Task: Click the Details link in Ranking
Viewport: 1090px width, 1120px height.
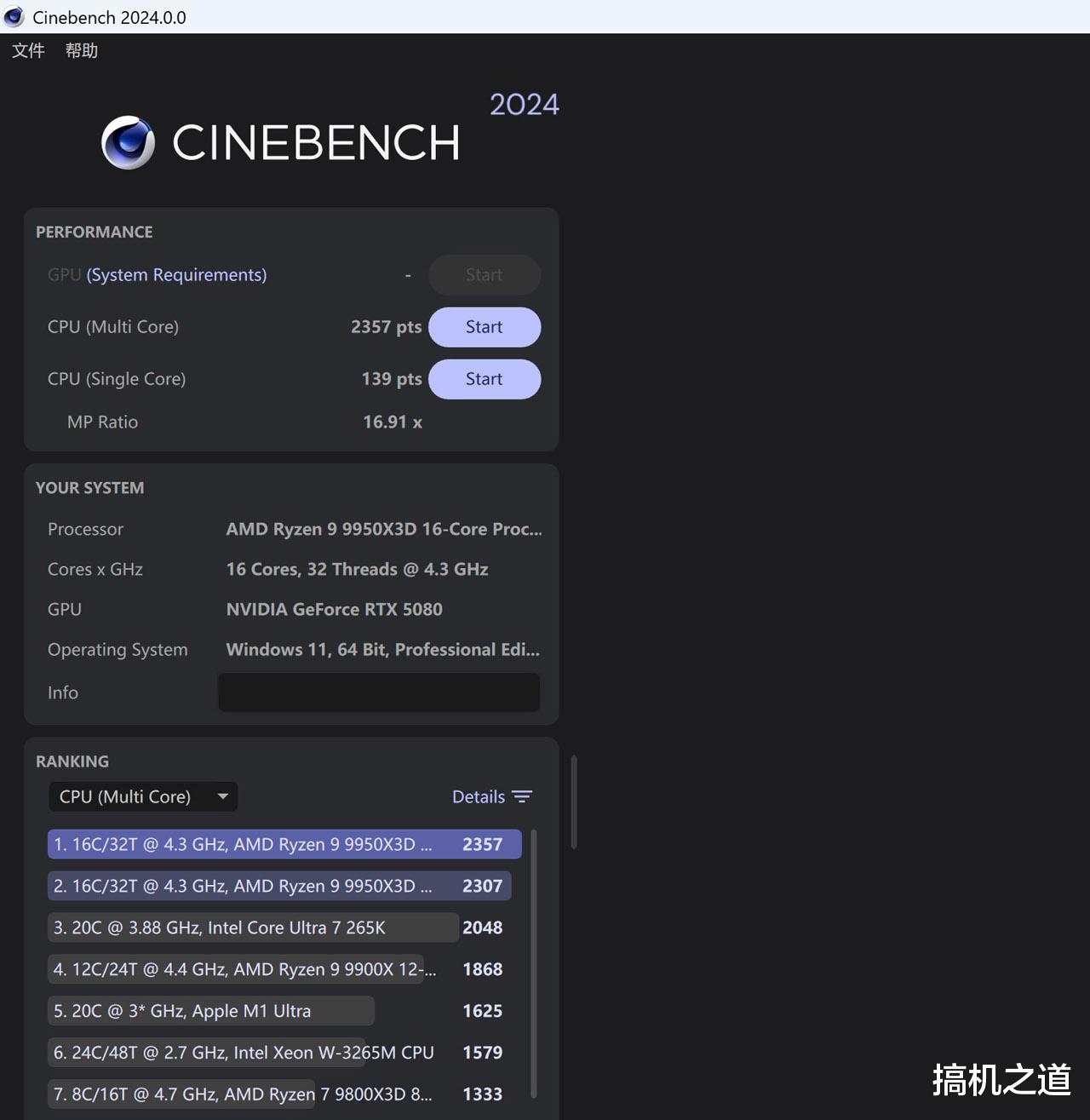Action: pos(479,796)
